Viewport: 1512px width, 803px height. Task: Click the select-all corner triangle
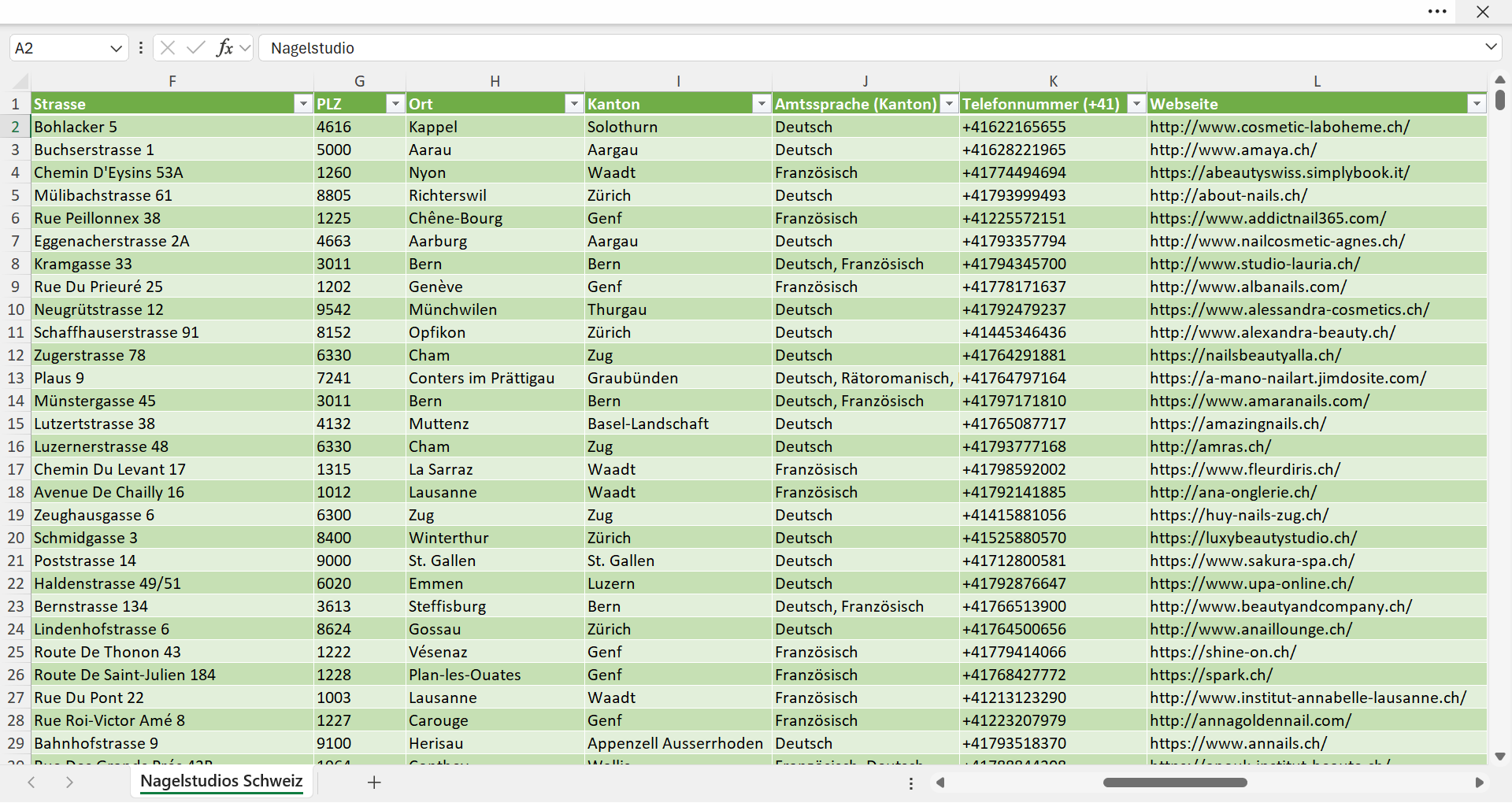click(x=21, y=81)
